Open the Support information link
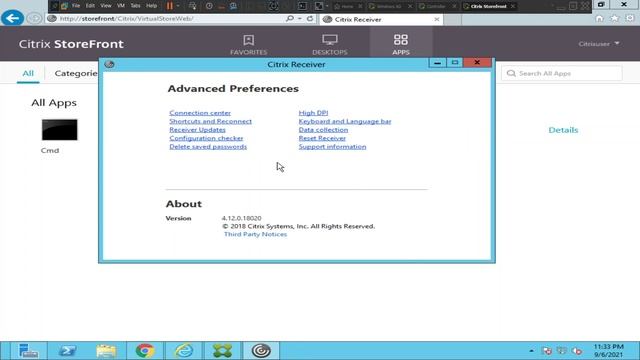This screenshot has height=360, width=640. pyautogui.click(x=332, y=147)
